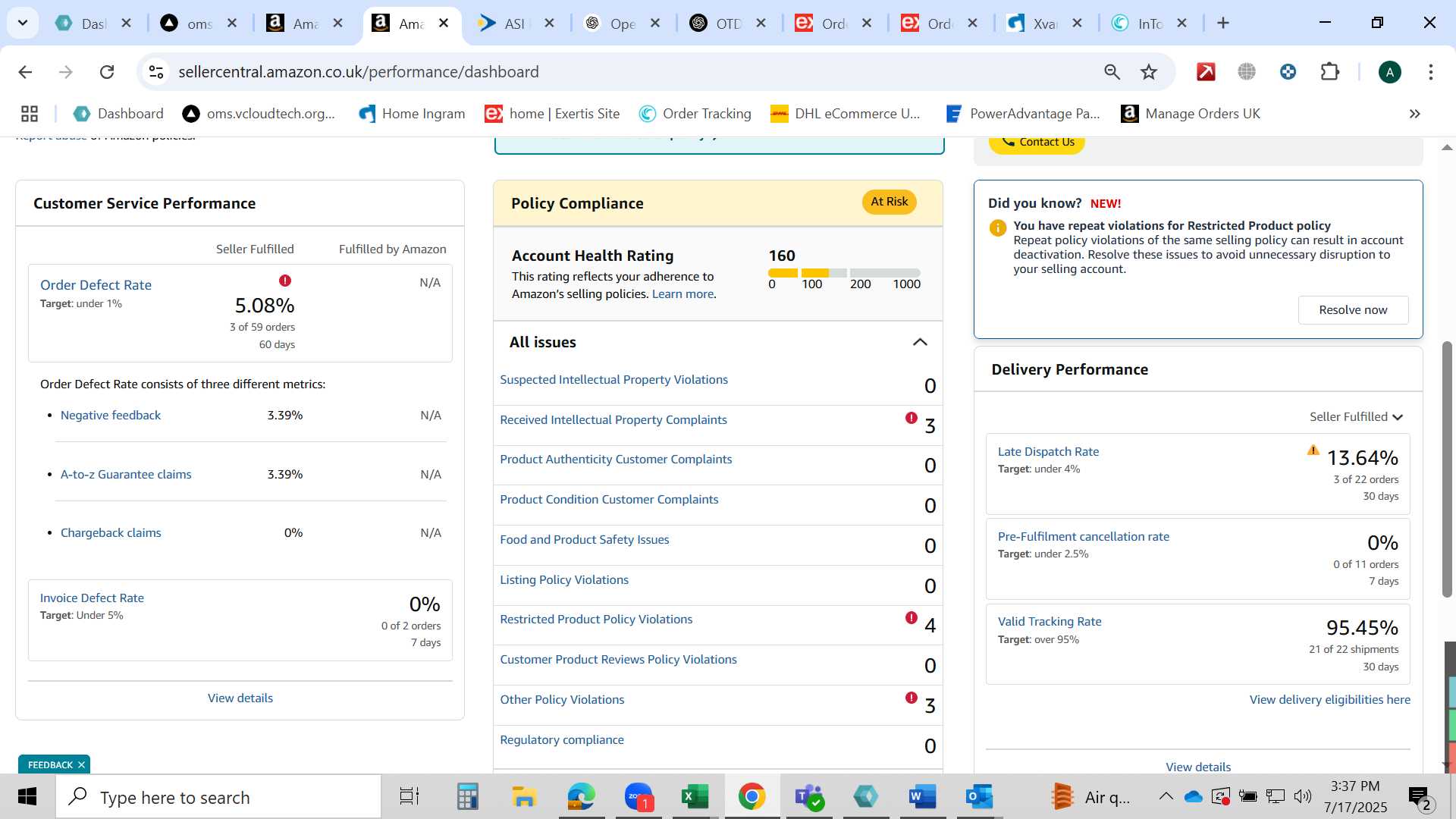Reload the Seller Central page
This screenshot has width=1456, height=819.
click(107, 72)
